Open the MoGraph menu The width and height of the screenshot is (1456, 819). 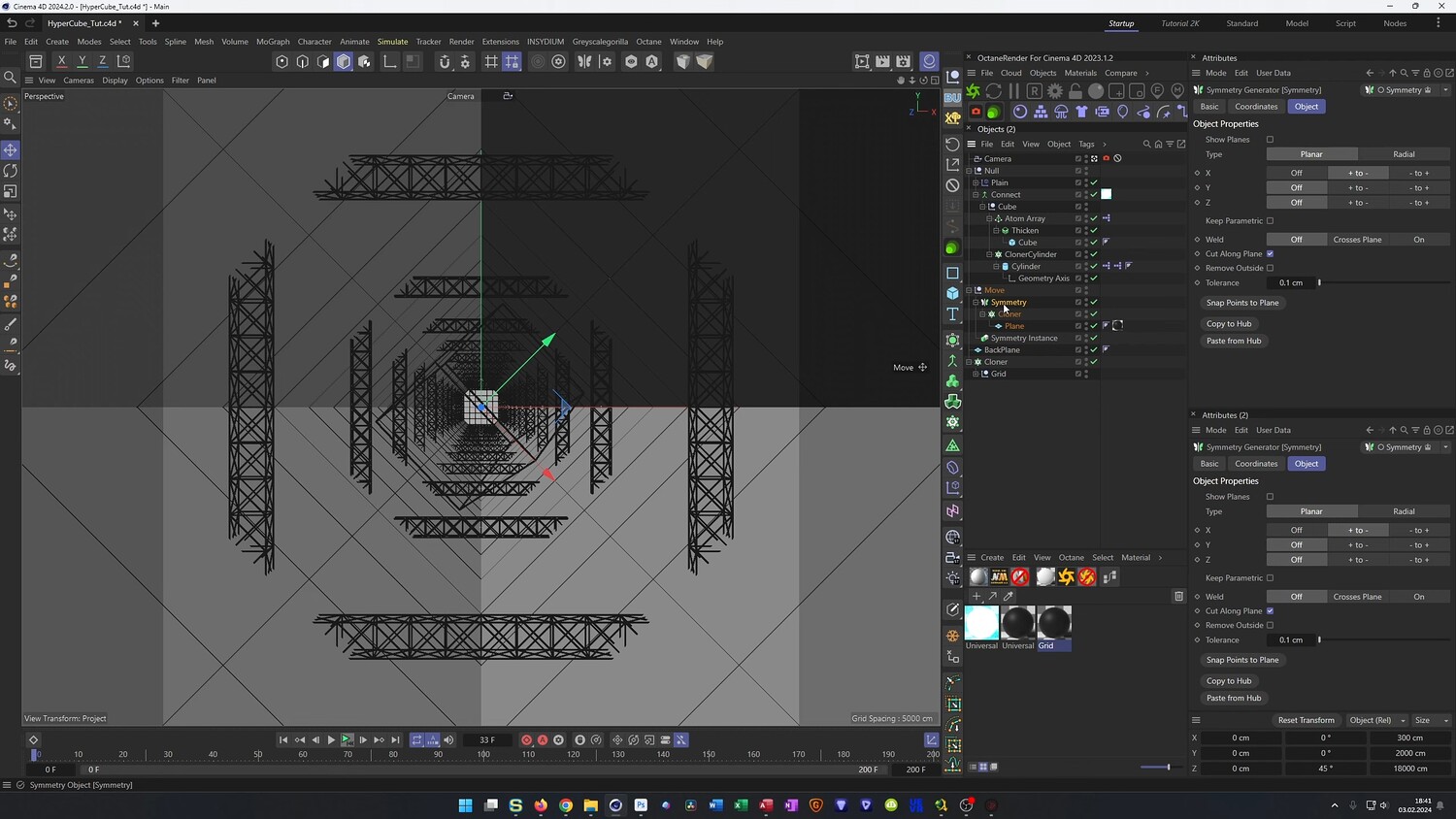pos(273,42)
